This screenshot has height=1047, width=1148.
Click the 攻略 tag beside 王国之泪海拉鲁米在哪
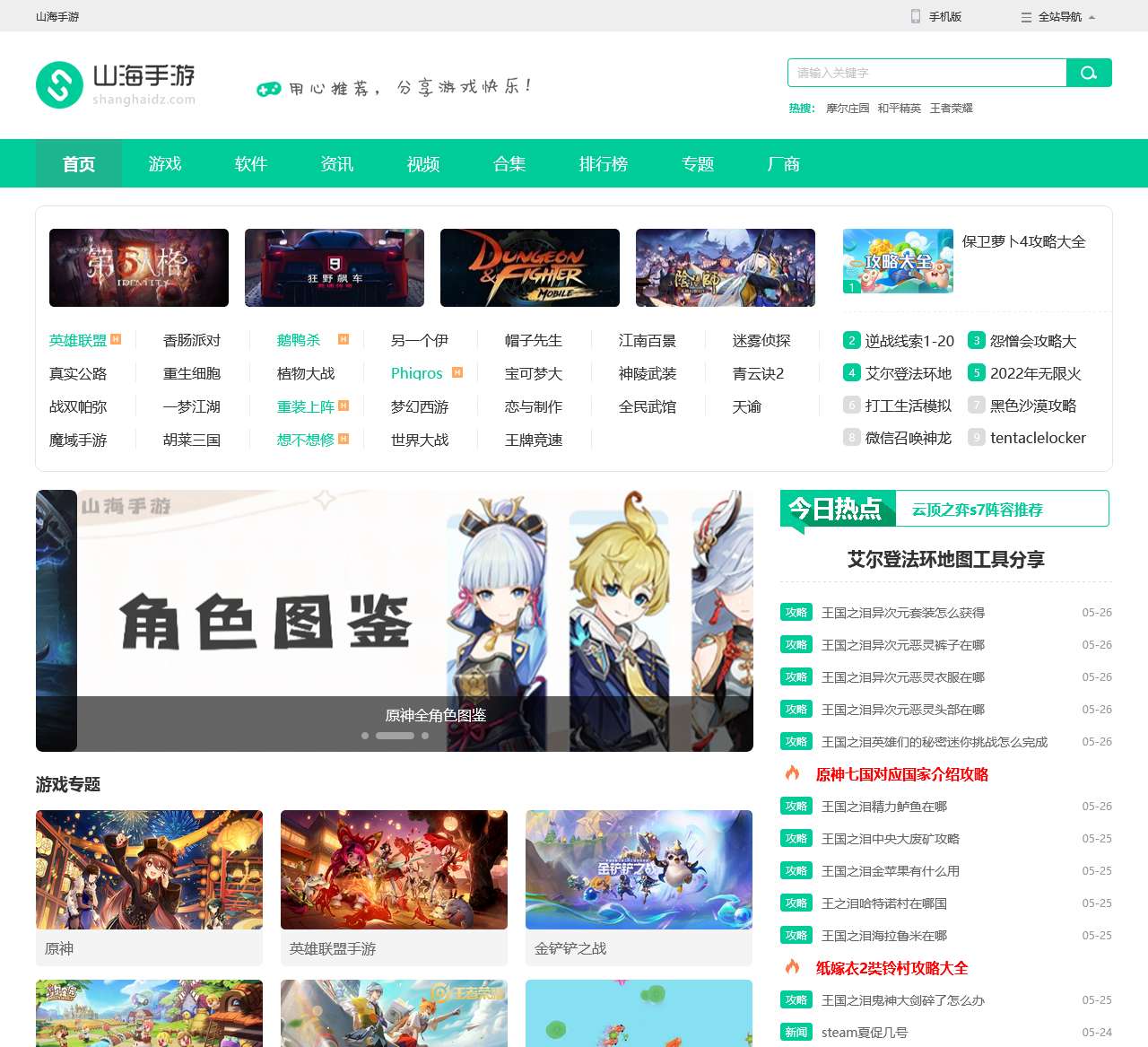(796, 936)
